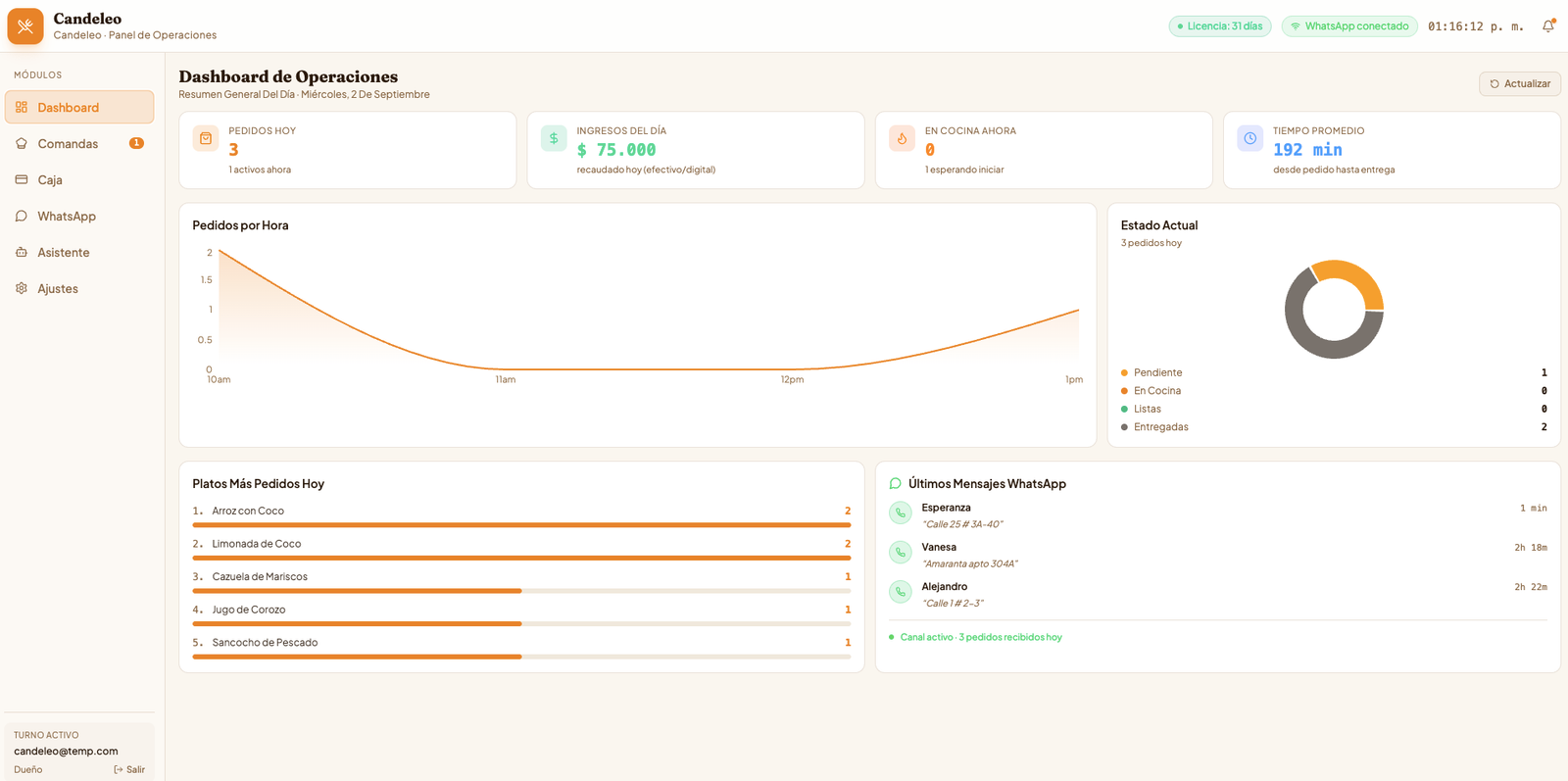Image resolution: width=1568 pixels, height=781 pixels.
Task: Click the Sancocho de Pescado row
Action: 521,649
